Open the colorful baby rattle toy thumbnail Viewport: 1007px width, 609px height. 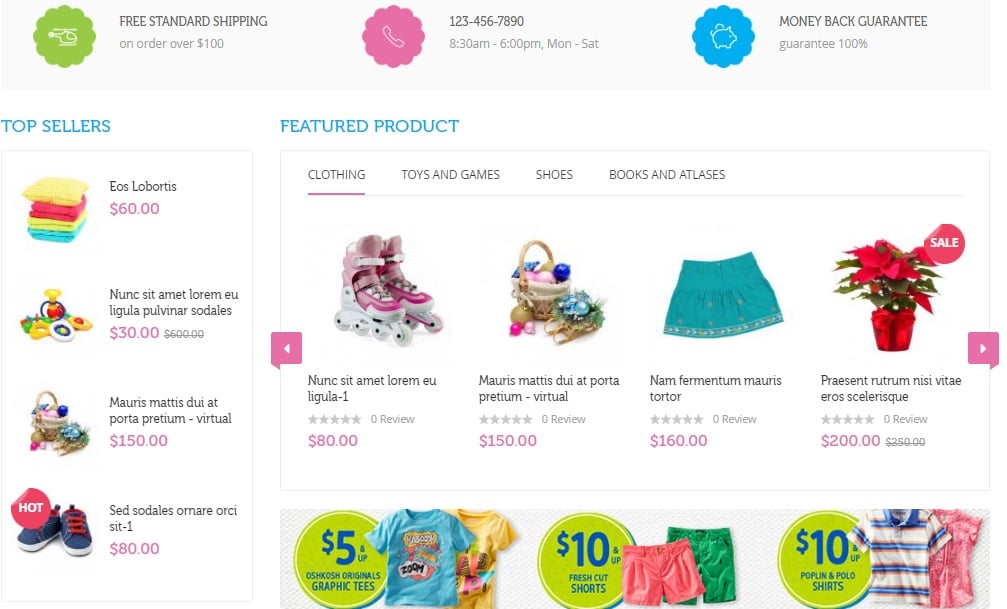coord(55,315)
